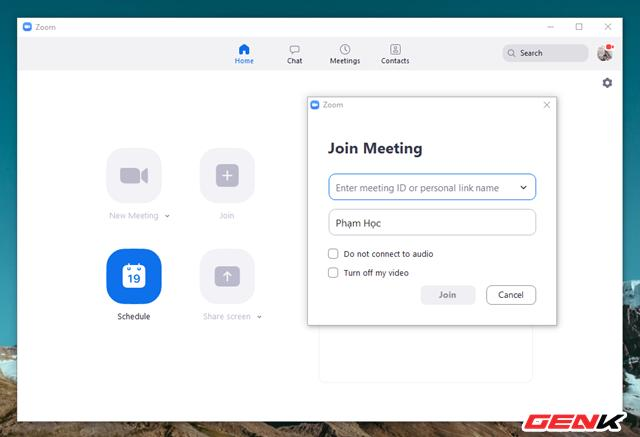The height and width of the screenshot is (437, 640).
Task: Minimize the main Zoom window
Action: (551, 27)
